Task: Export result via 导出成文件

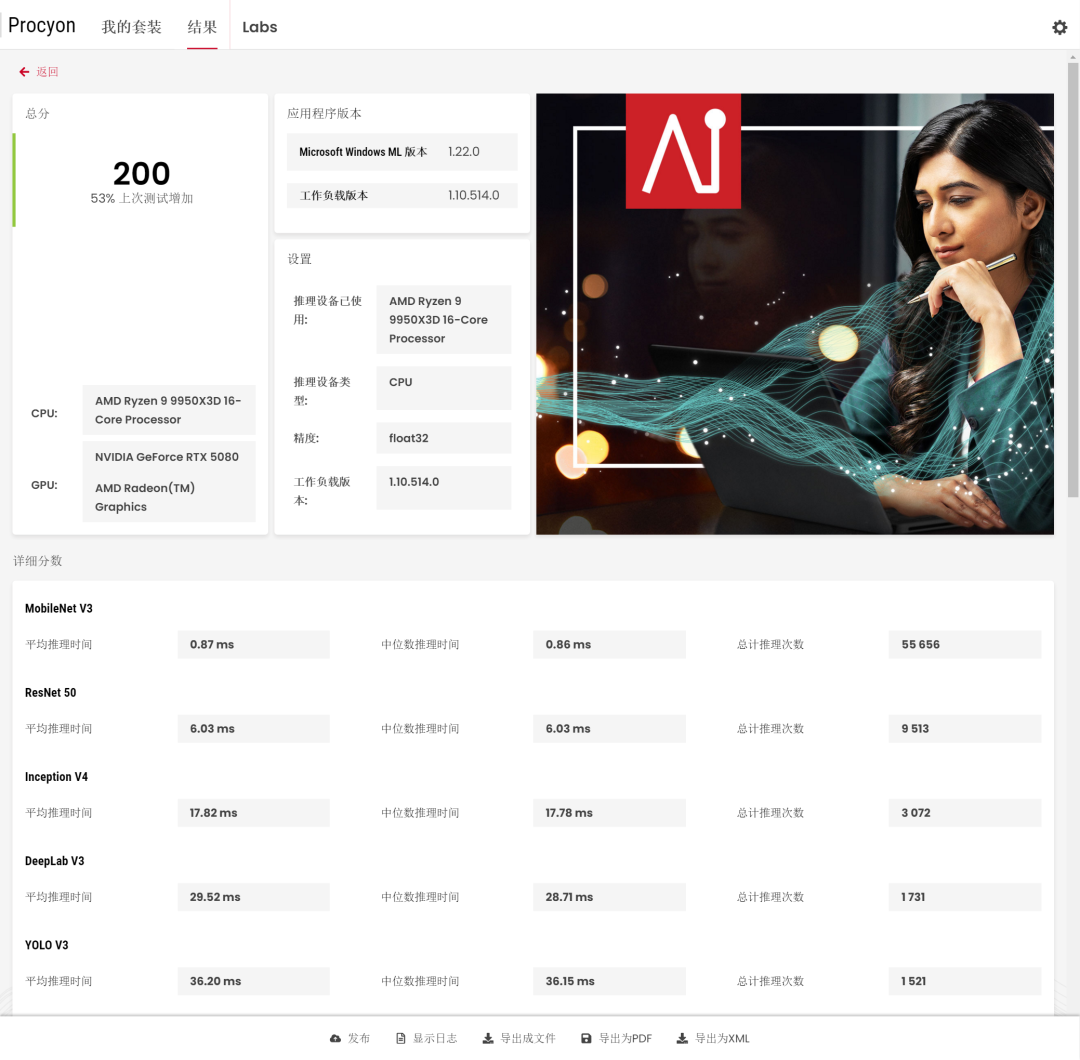Action: pos(528,1038)
